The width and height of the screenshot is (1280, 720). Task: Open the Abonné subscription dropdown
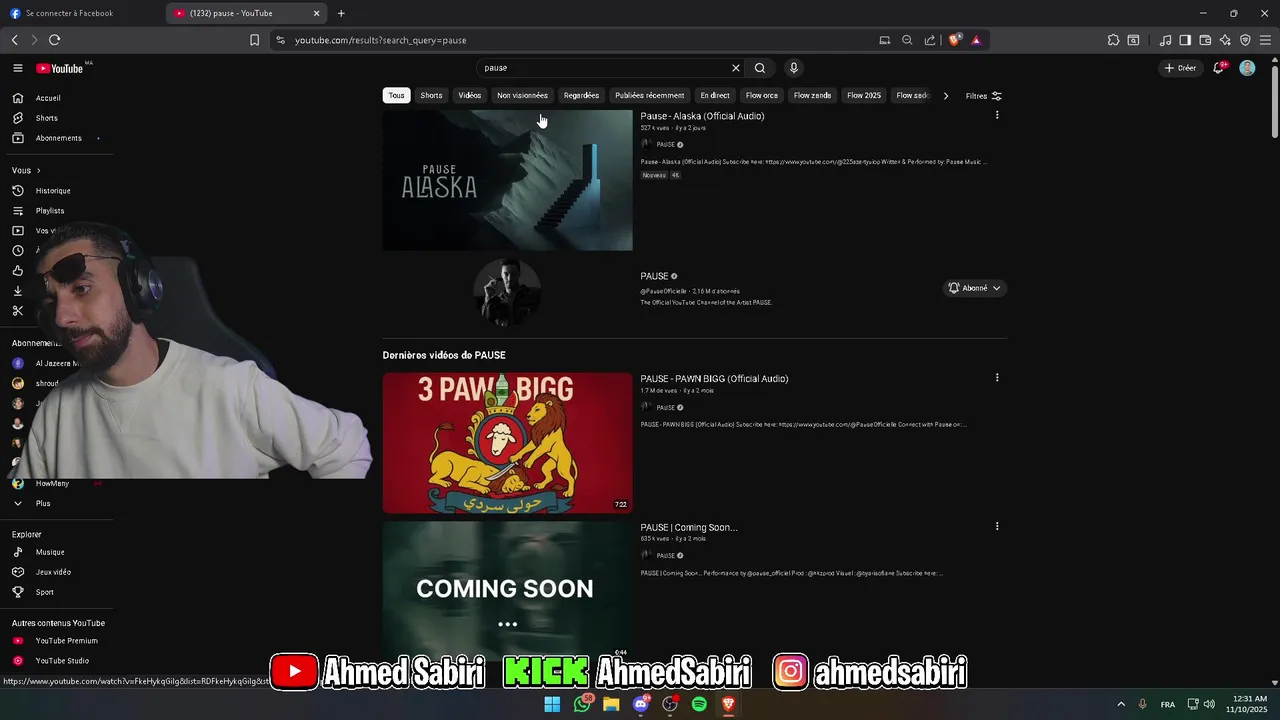(x=974, y=288)
